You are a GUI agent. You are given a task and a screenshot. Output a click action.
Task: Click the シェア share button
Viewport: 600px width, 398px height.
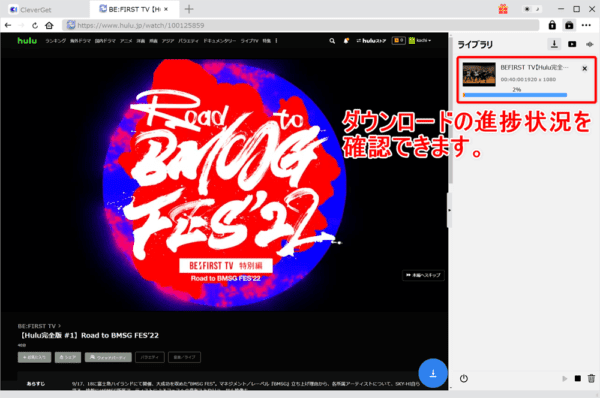68,357
